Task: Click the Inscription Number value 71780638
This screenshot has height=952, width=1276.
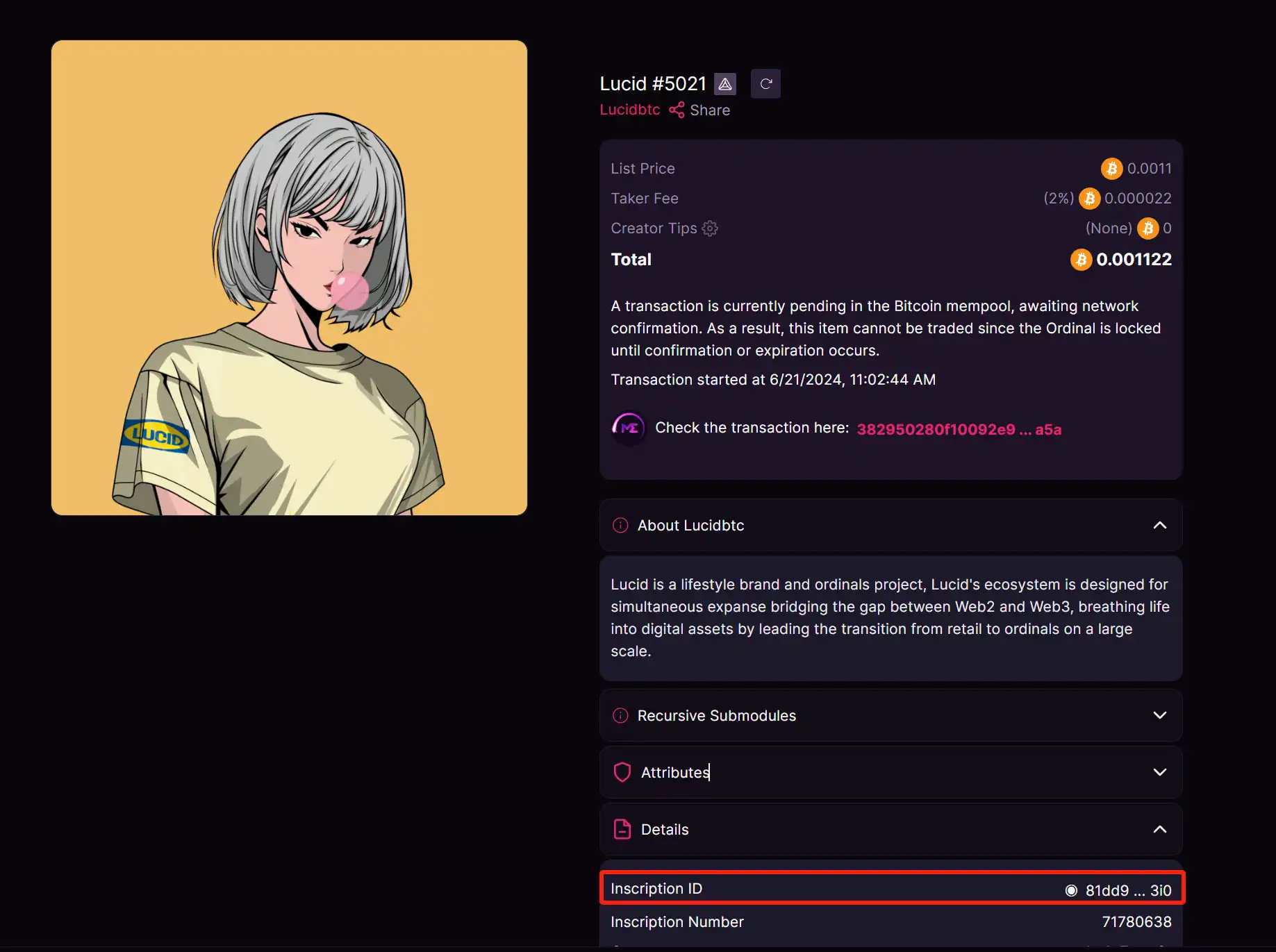Action: pyautogui.click(x=1136, y=922)
